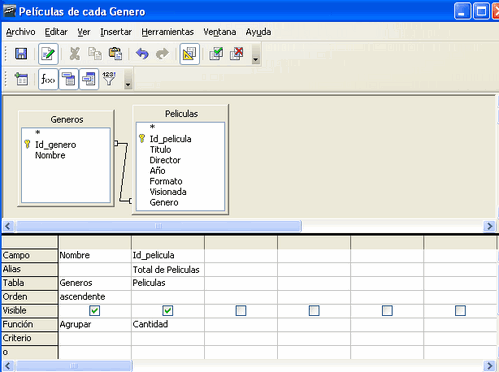Click the Add Tables icon
This screenshot has width=499, height=372.
coord(21,79)
